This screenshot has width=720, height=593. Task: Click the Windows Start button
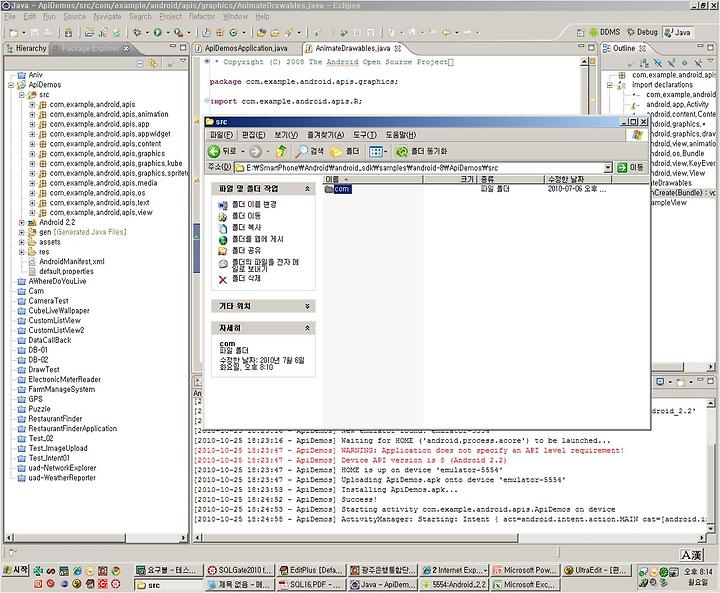pyautogui.click(x=17, y=570)
